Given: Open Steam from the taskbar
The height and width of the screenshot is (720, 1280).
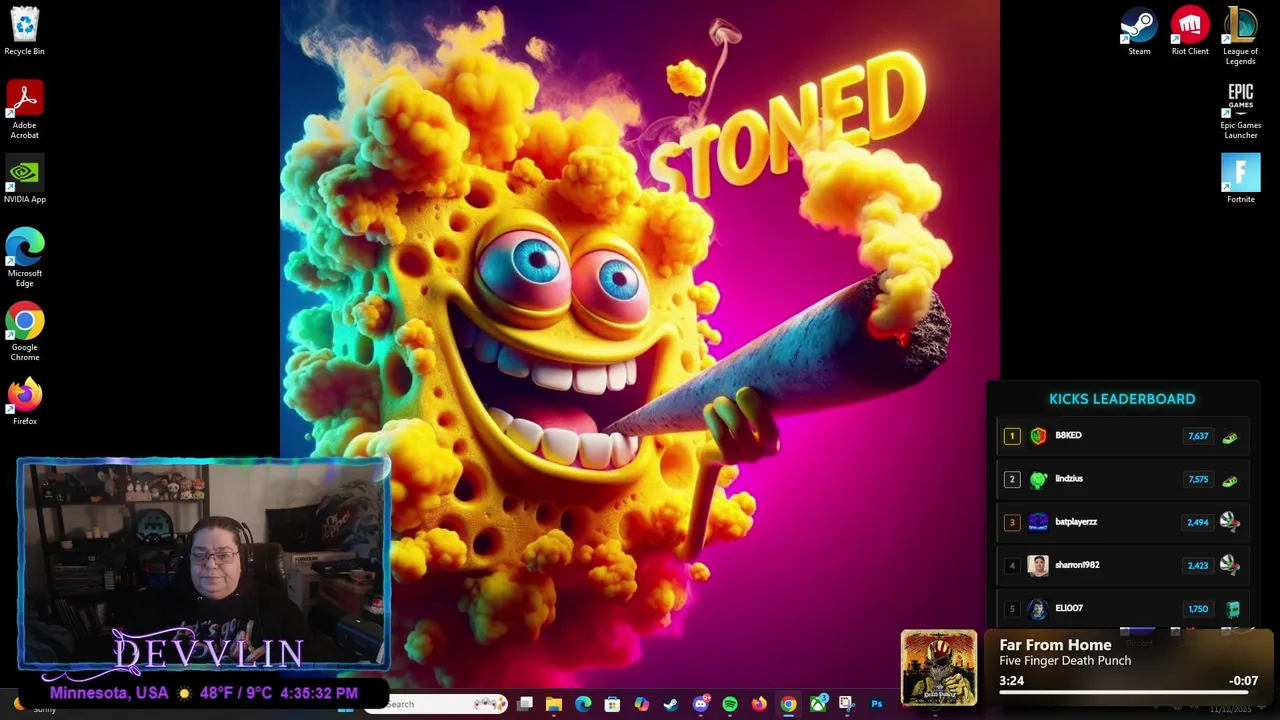Looking at the screenshot, I should [671, 704].
